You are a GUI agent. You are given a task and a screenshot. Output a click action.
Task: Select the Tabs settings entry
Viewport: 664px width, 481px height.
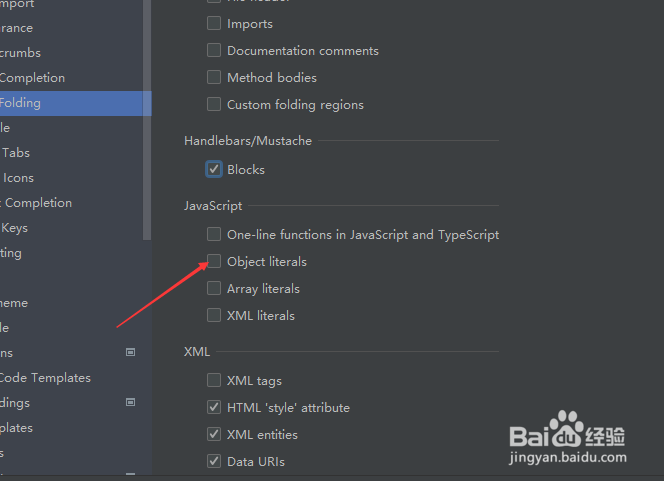[x=16, y=153]
